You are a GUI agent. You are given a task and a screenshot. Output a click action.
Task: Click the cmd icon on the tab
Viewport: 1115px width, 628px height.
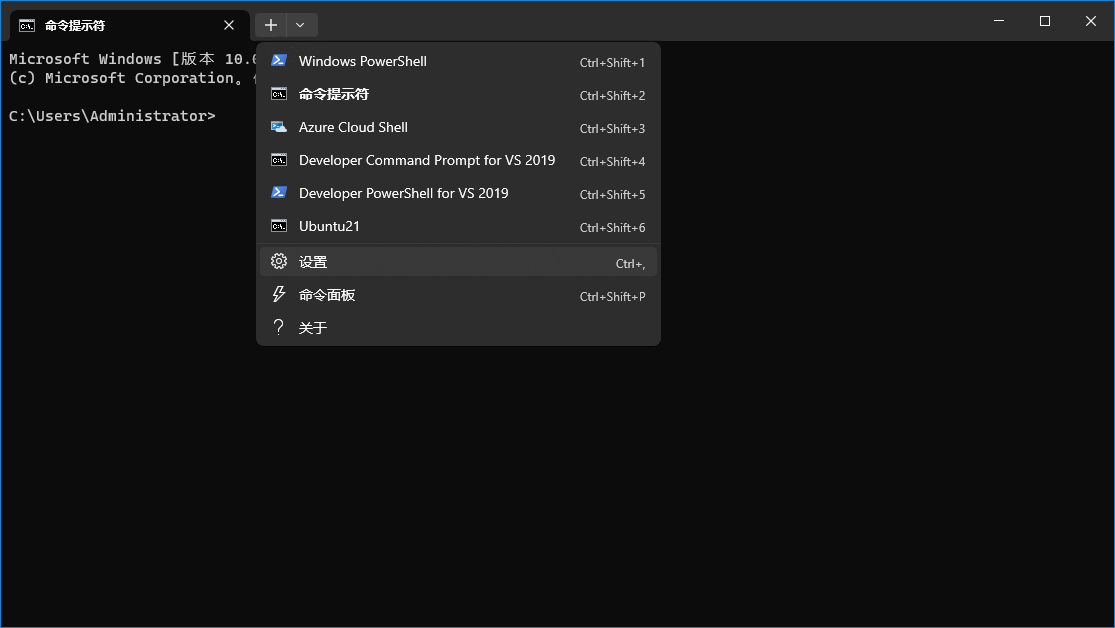[27, 26]
